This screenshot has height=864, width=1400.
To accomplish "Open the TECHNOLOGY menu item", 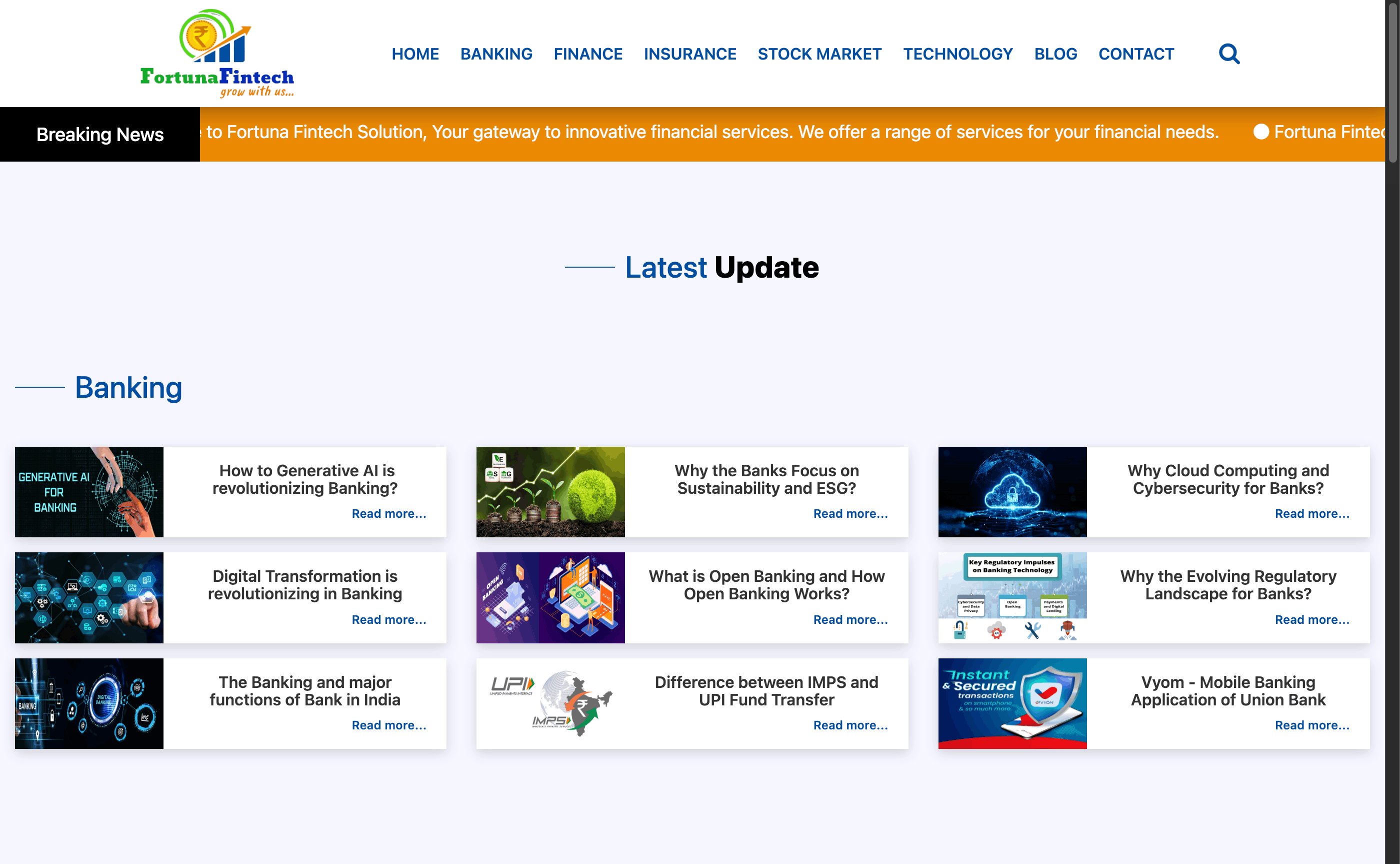I will click(958, 54).
